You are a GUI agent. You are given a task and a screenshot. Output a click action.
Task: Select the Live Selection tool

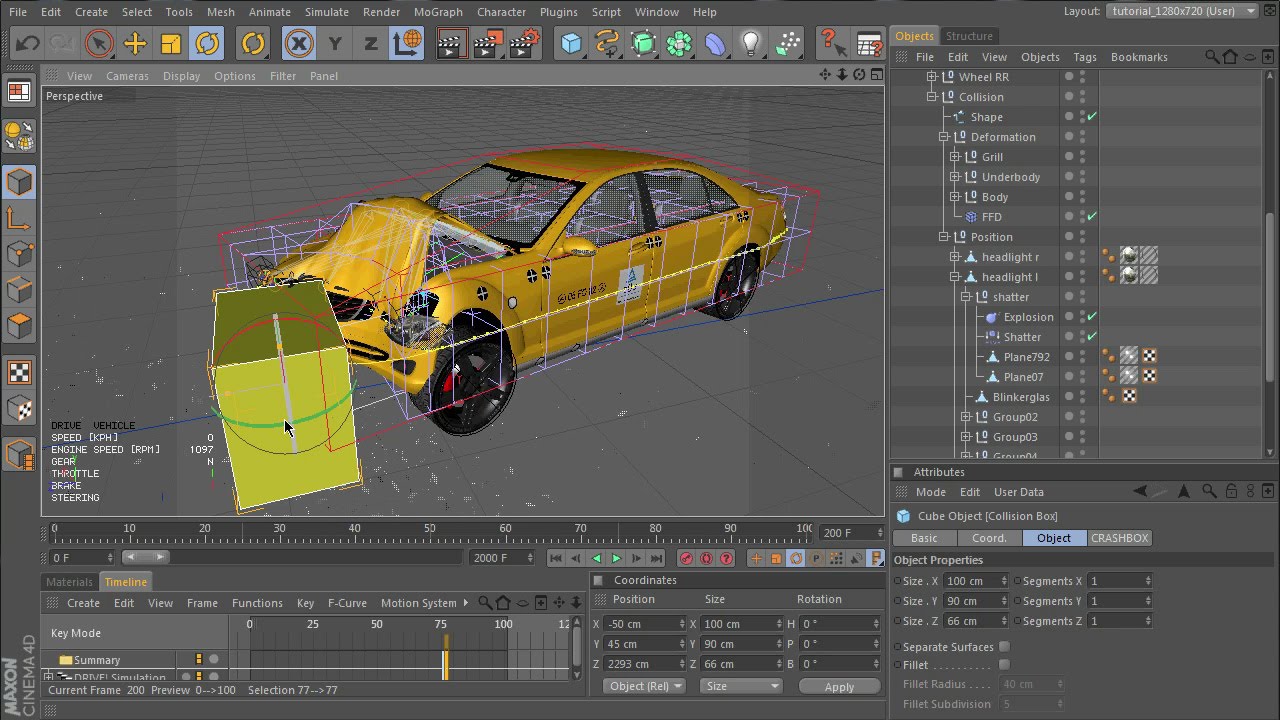[99, 43]
